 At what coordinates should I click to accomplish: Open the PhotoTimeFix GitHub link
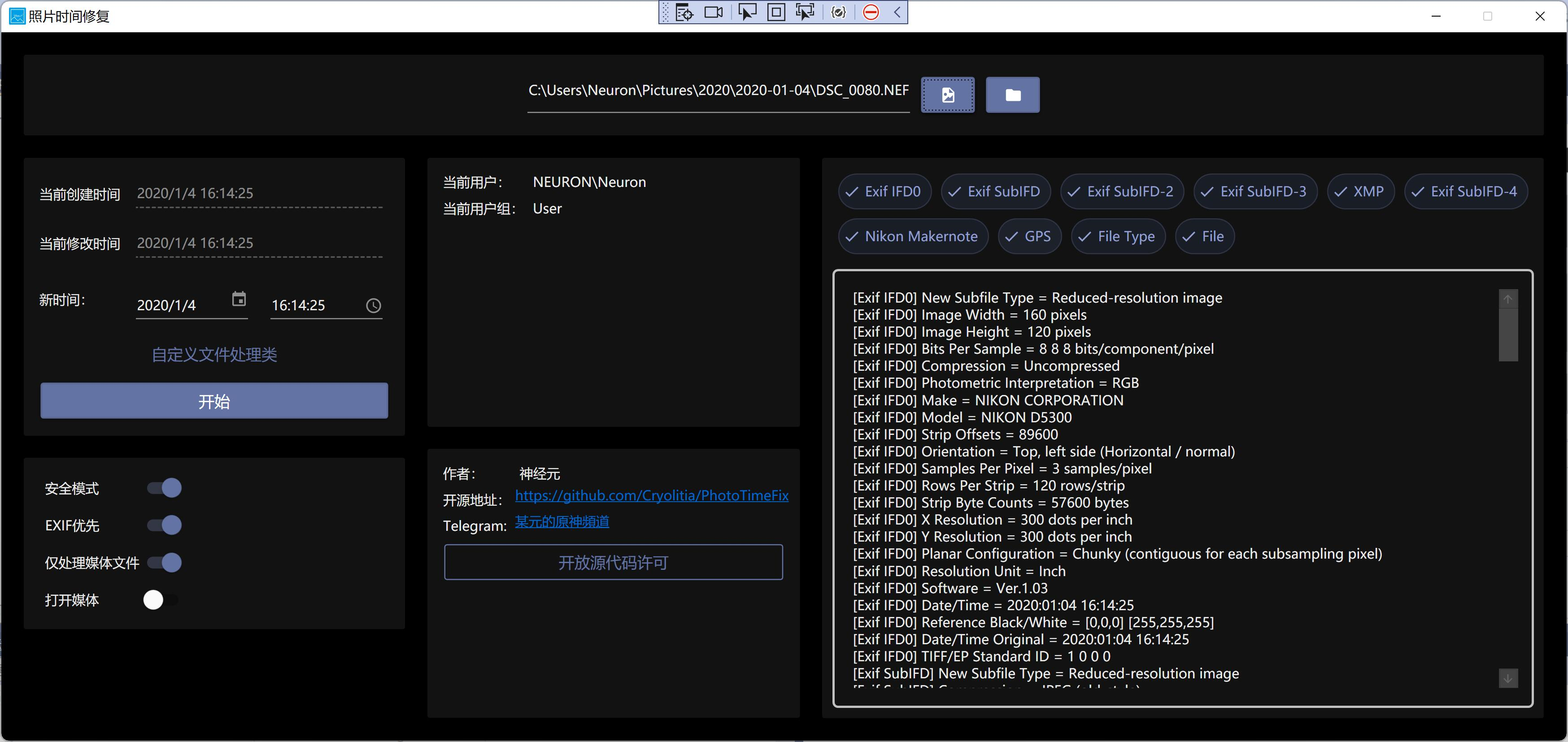click(x=651, y=495)
